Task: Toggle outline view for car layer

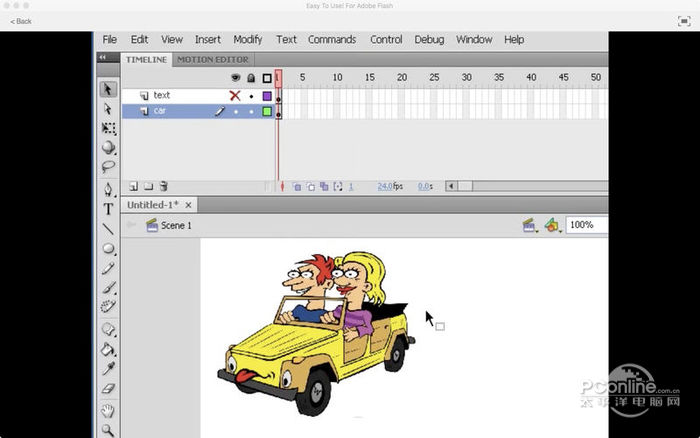Action: 267,112
